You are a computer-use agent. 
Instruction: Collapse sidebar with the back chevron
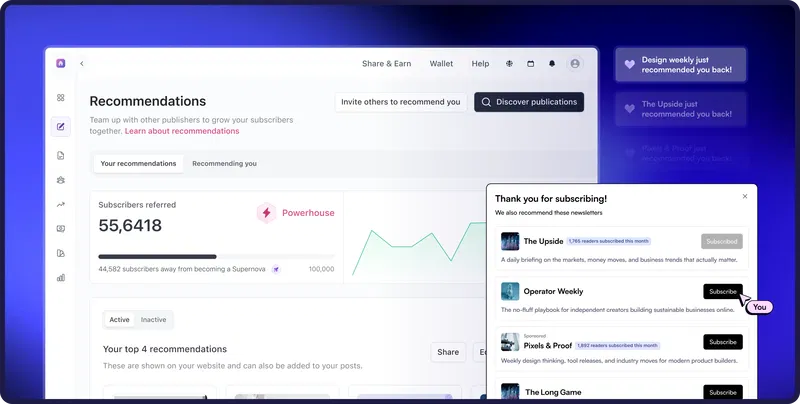[82, 64]
